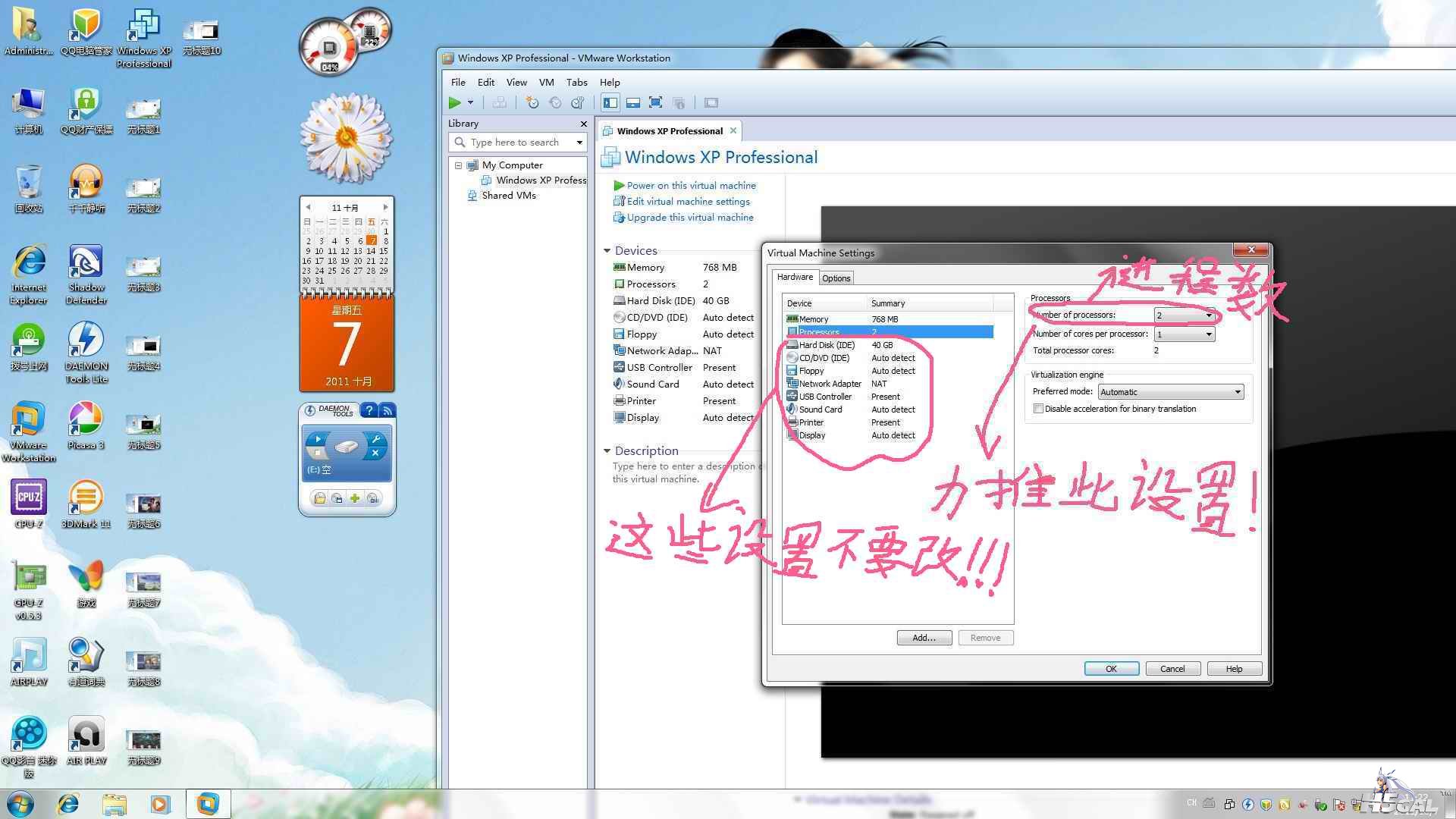Select the GPU-Z desktop icon

coord(28,589)
